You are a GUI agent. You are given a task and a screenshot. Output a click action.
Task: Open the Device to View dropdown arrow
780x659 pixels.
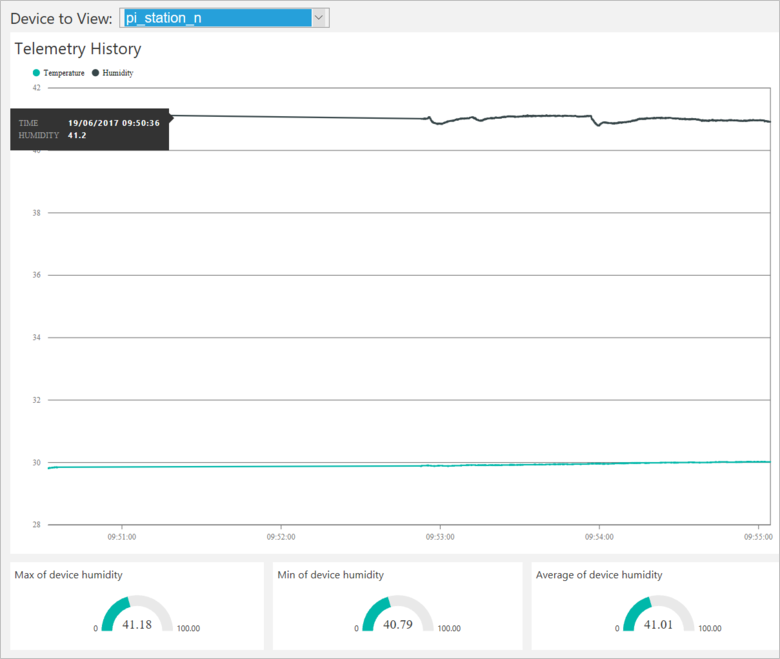(x=319, y=18)
